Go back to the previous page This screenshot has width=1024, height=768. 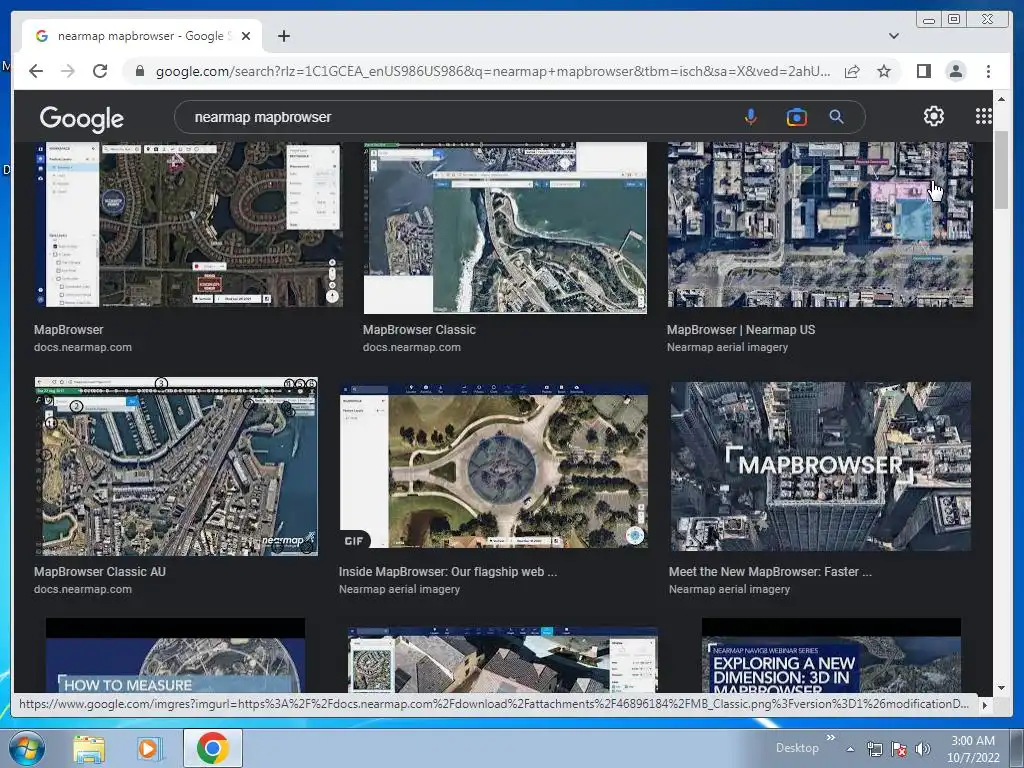click(36, 71)
